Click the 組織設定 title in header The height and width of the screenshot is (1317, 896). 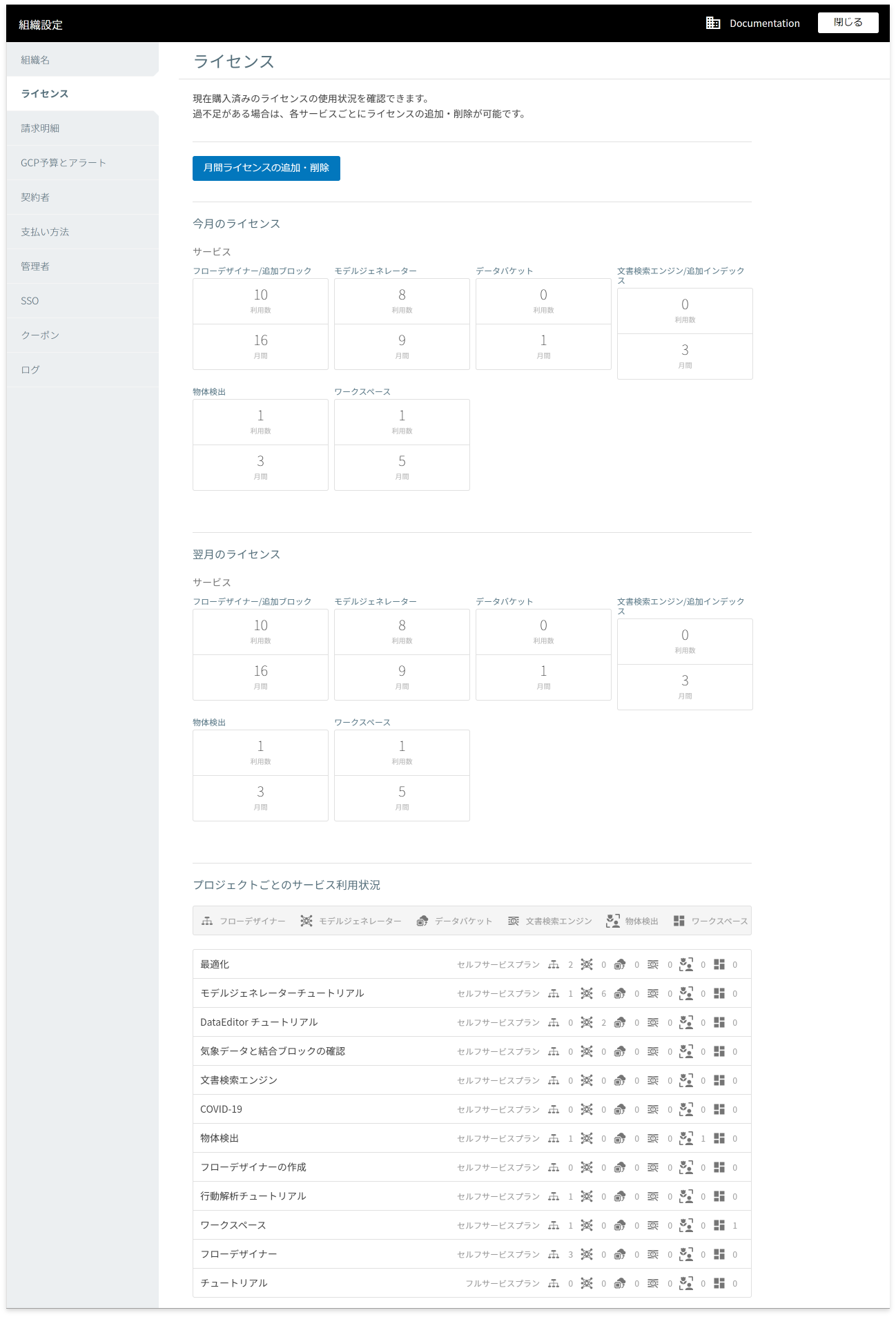click(41, 24)
